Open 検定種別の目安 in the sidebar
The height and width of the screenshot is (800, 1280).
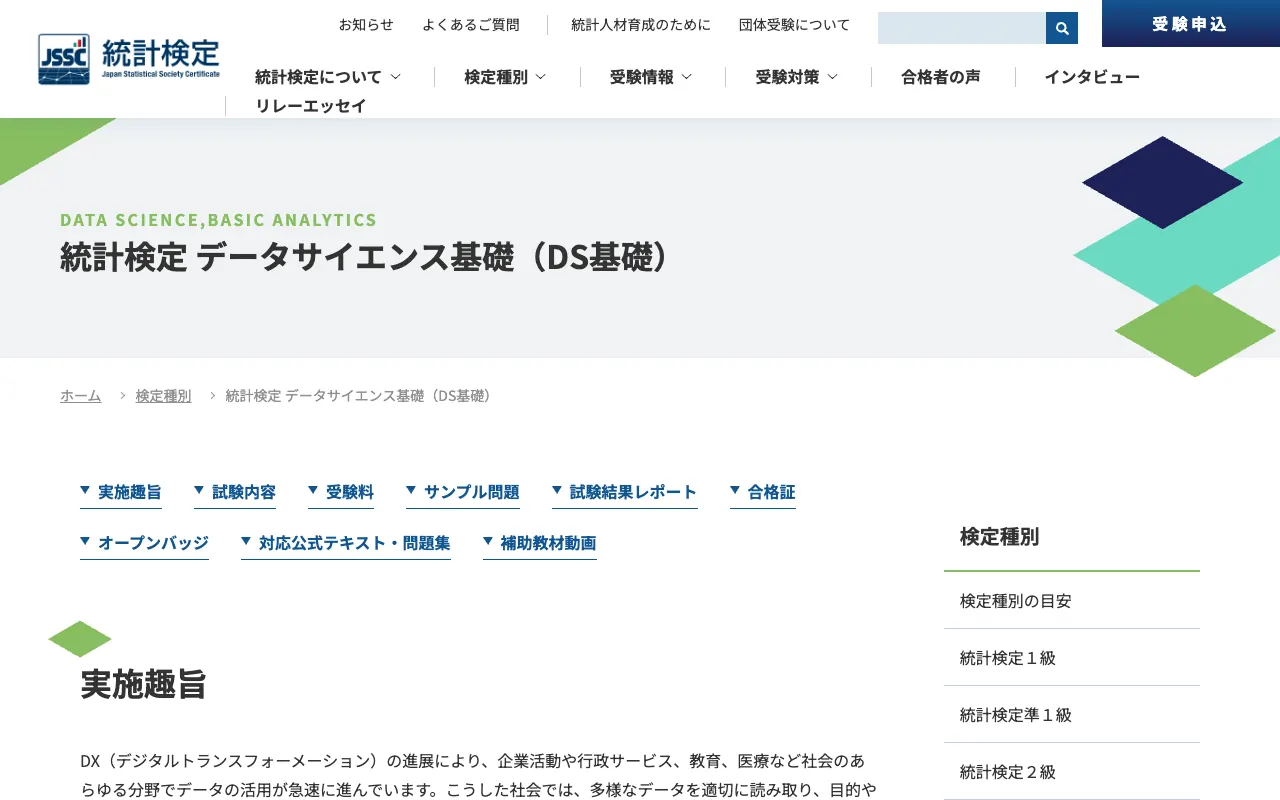[x=1072, y=601]
